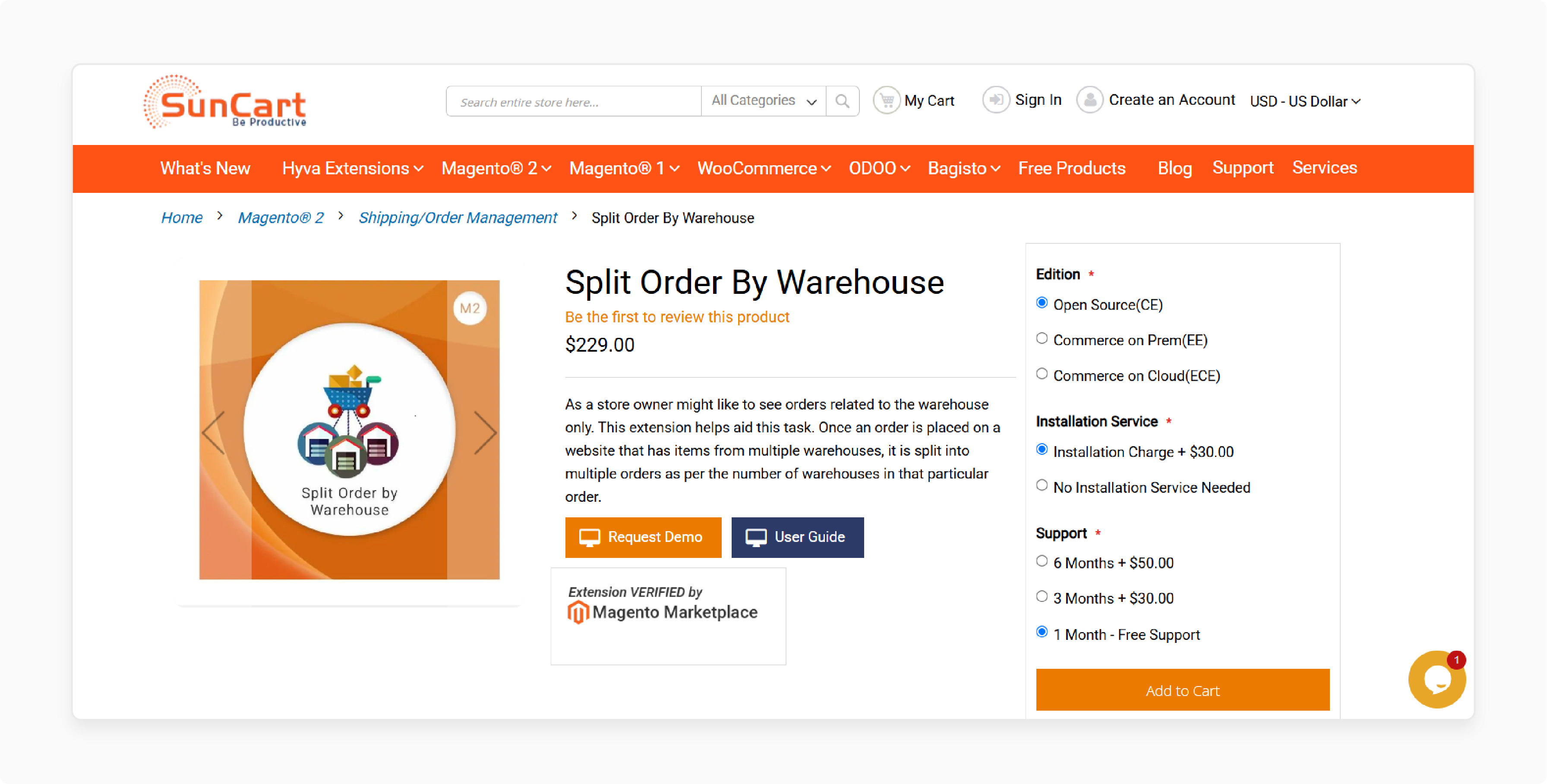Image resolution: width=1547 pixels, height=784 pixels.
Task: Click the $229.00 price text
Action: (600, 345)
